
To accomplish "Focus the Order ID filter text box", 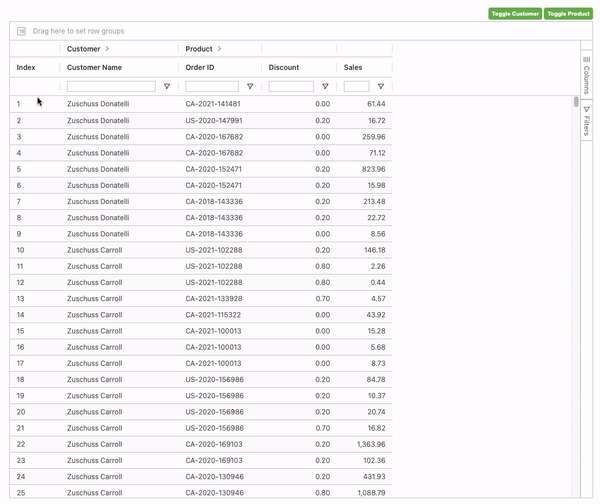I will 211,87.
